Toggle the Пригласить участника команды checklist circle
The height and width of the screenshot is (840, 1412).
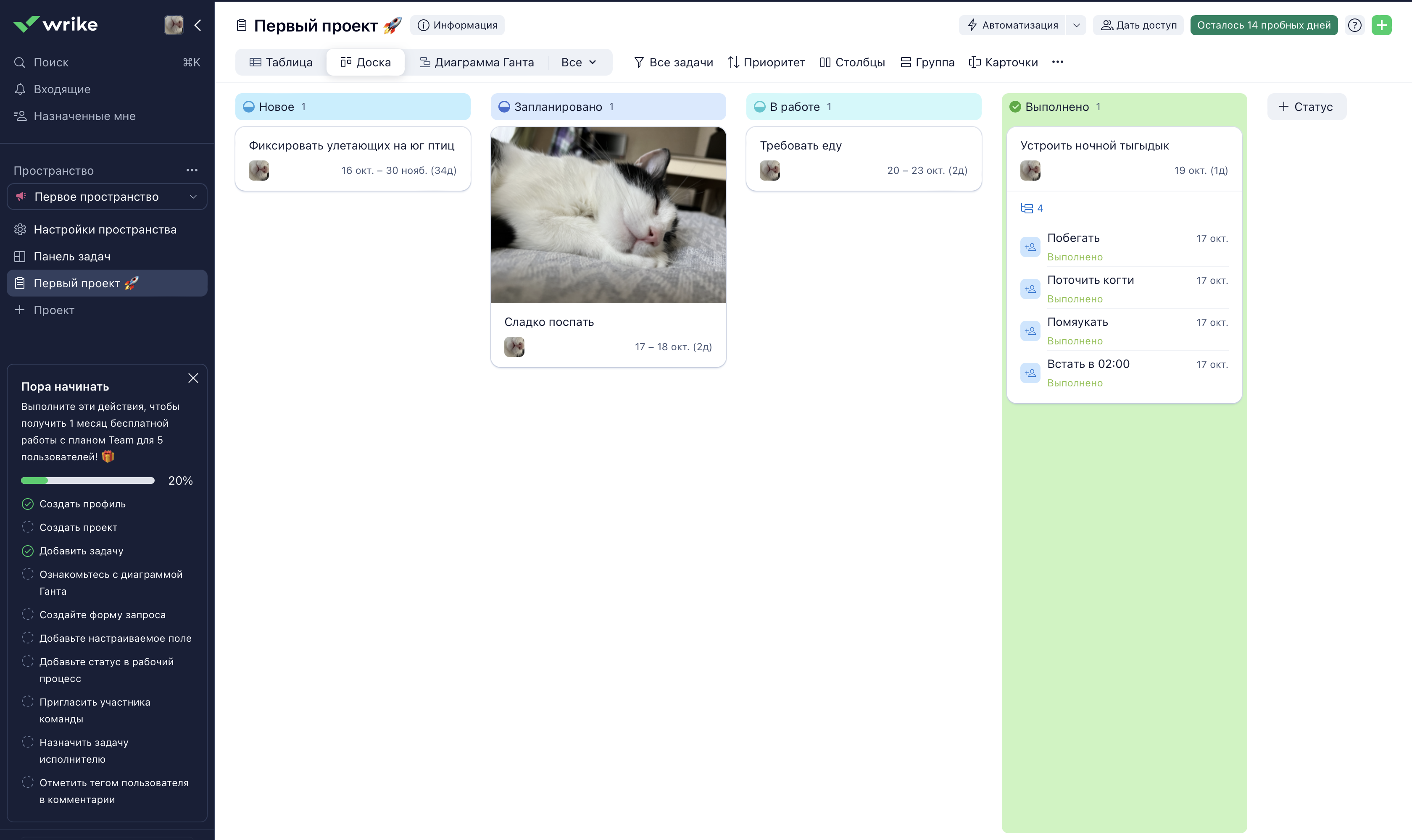28,702
